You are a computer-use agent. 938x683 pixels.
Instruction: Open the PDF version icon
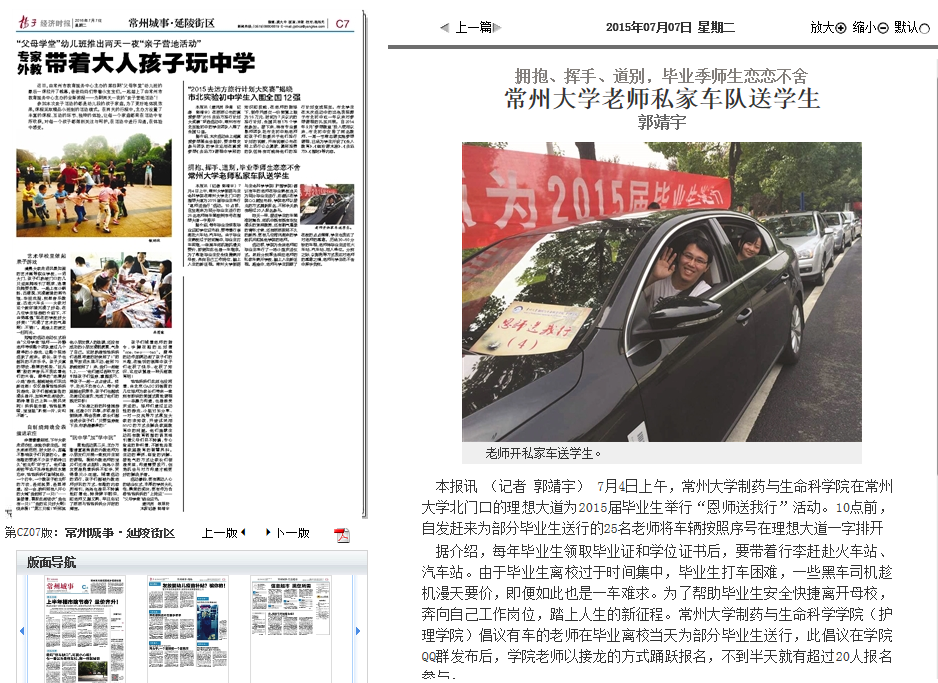(341, 534)
